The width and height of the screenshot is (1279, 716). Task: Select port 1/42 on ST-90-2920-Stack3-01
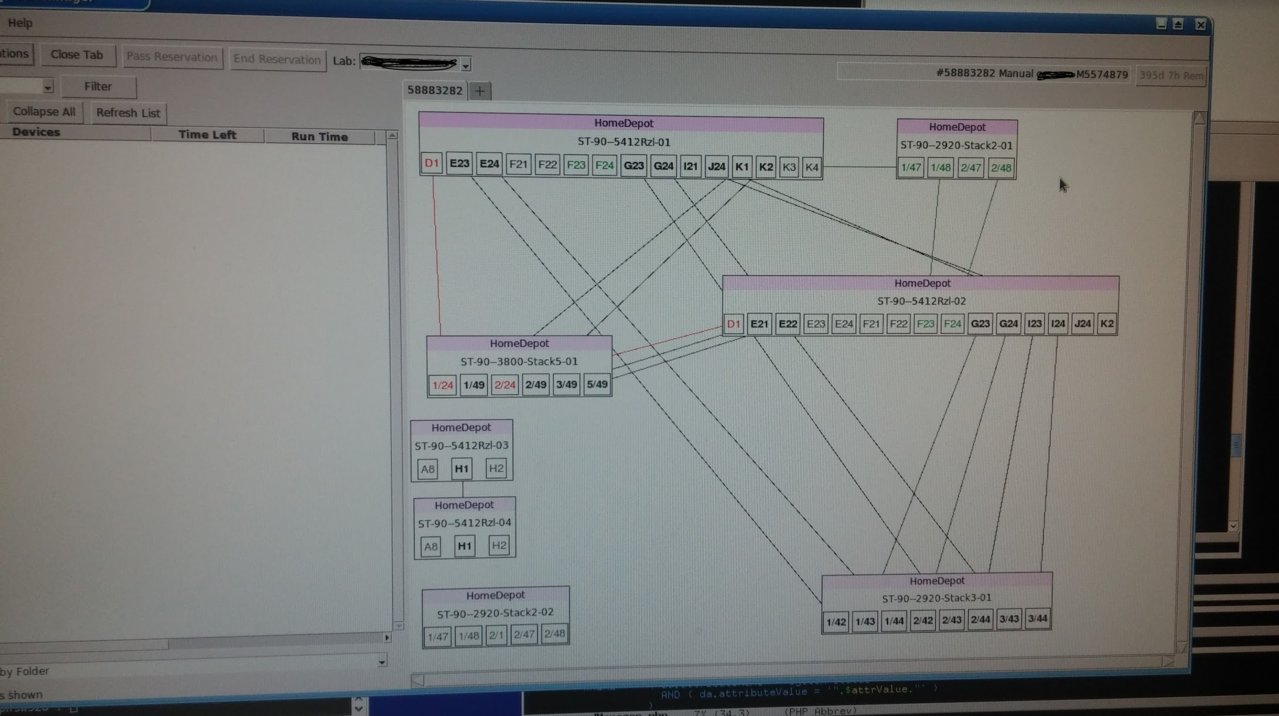836,622
